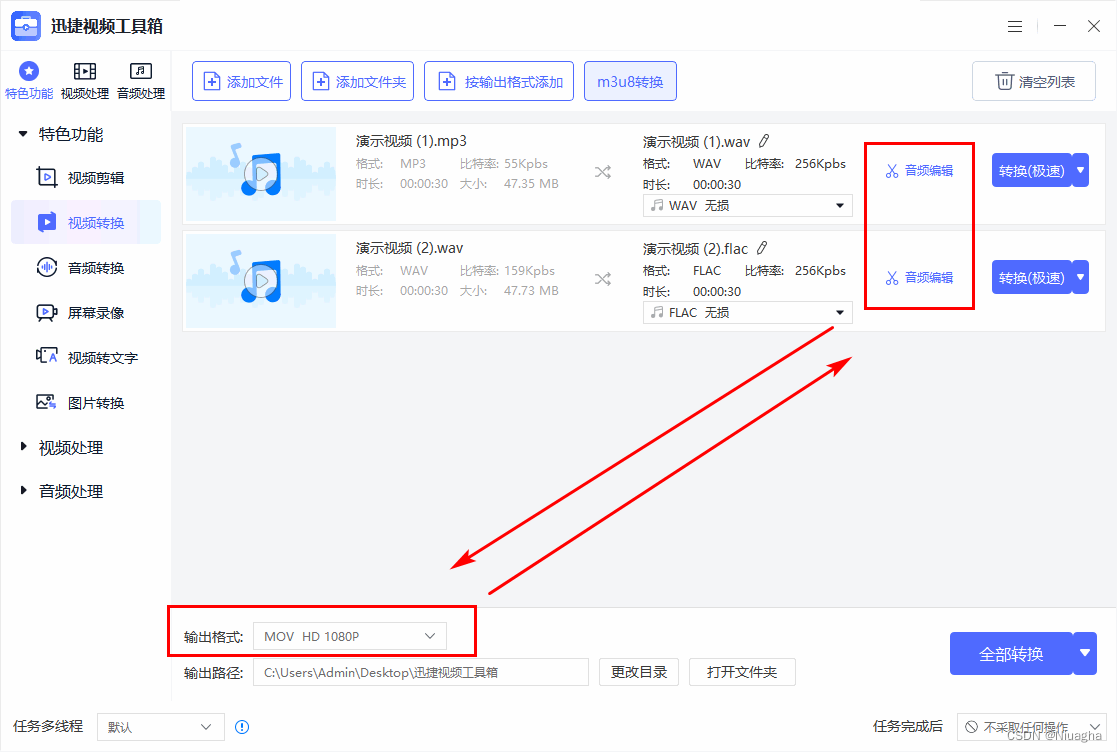Click the source file name 演示视频 (2).wav
Image resolution: width=1117 pixels, height=752 pixels.
(x=410, y=248)
